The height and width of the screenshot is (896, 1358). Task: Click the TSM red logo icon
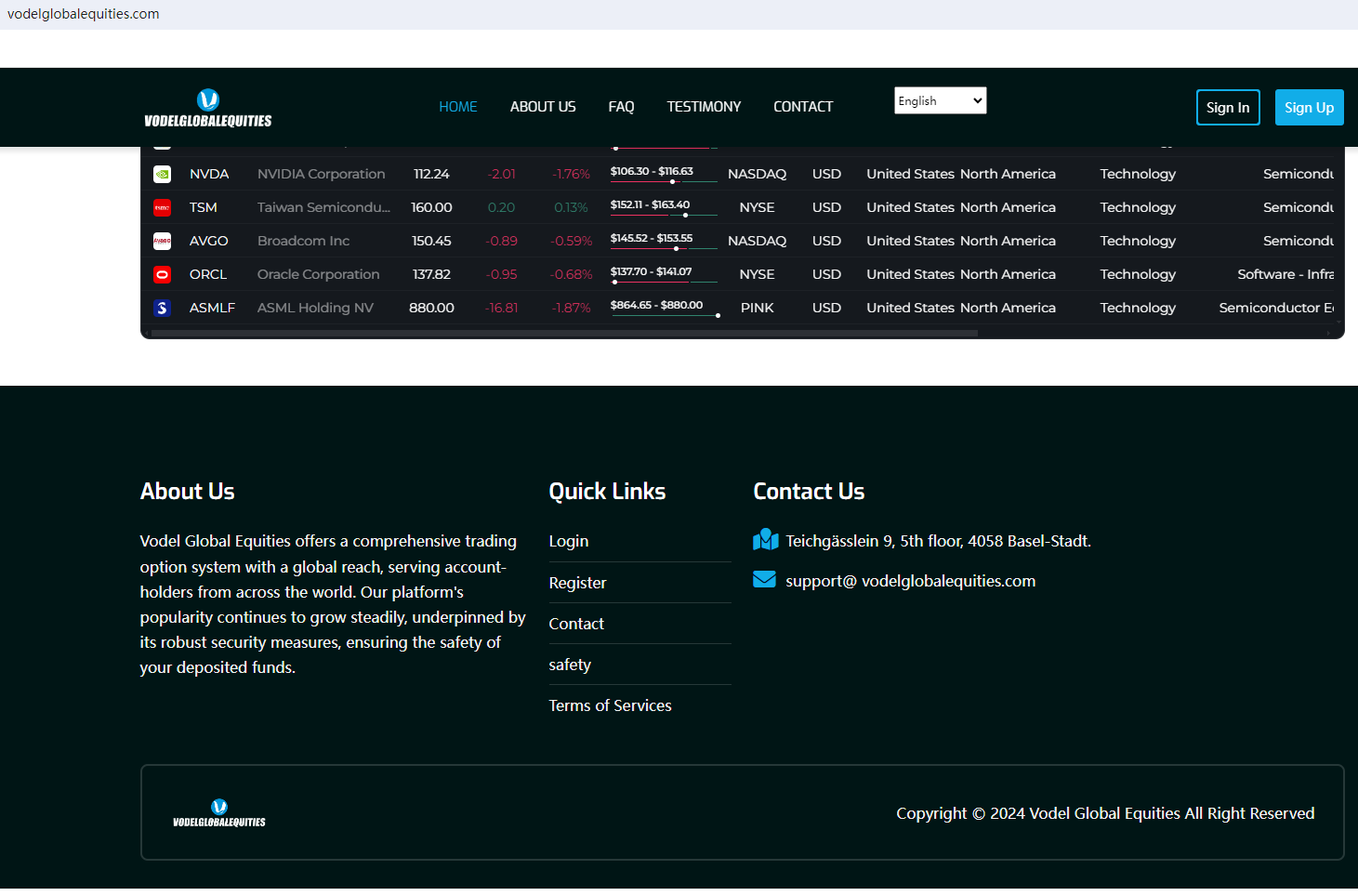162,207
